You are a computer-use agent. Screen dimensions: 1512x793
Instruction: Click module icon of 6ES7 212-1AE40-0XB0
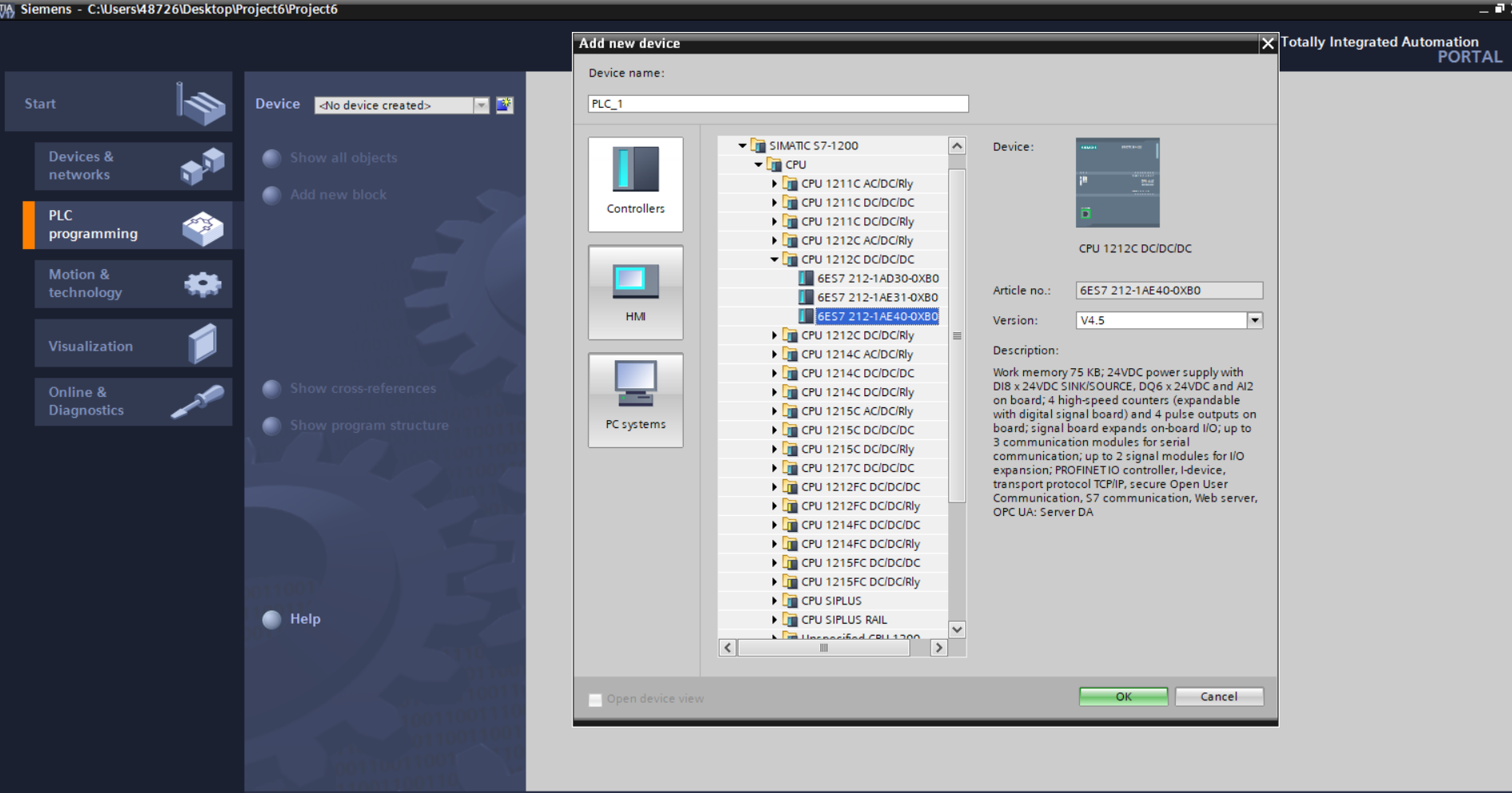[807, 316]
